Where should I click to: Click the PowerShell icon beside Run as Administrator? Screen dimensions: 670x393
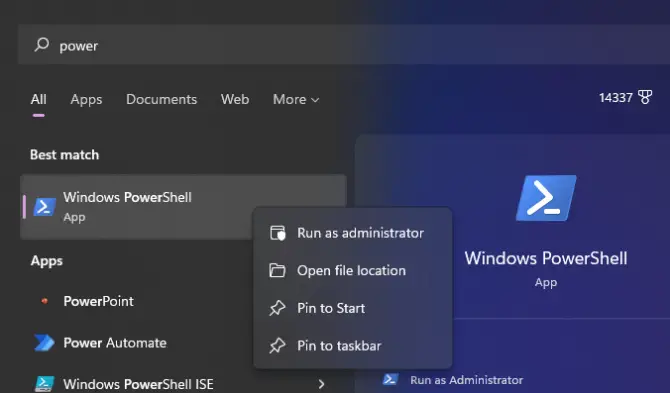390,379
